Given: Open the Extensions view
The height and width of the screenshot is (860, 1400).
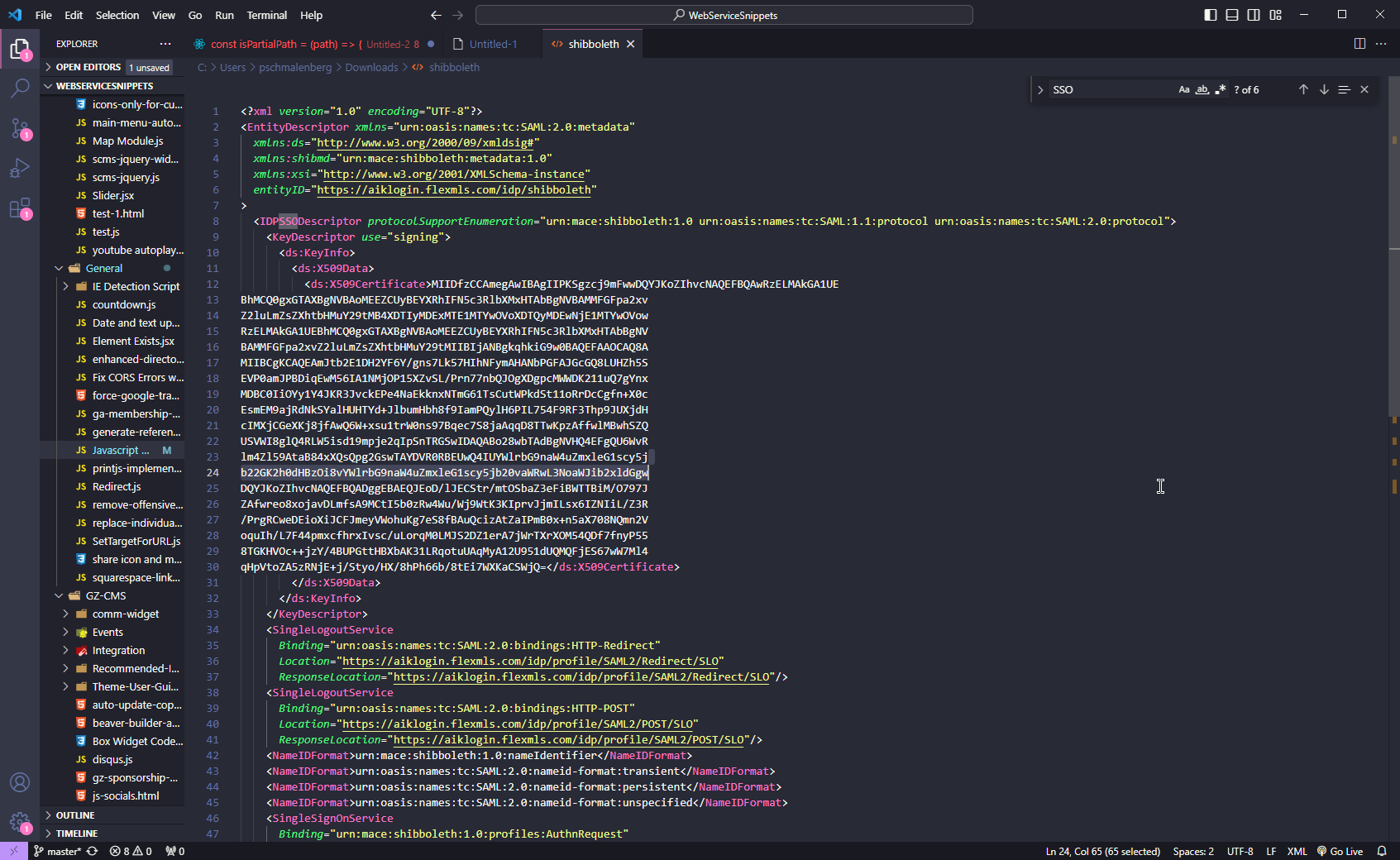Looking at the screenshot, I should pos(20,208).
